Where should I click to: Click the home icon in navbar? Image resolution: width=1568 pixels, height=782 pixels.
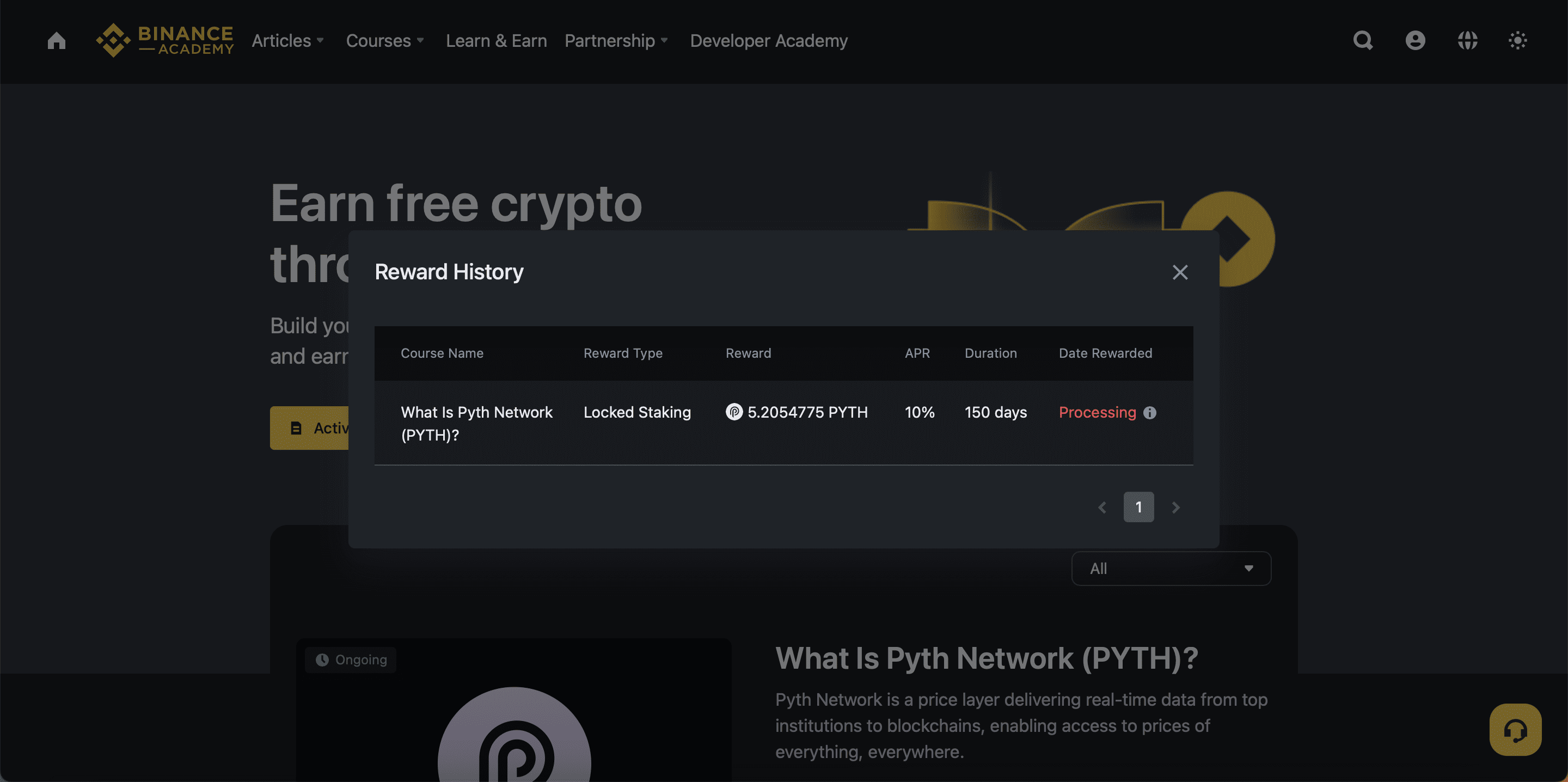point(57,41)
